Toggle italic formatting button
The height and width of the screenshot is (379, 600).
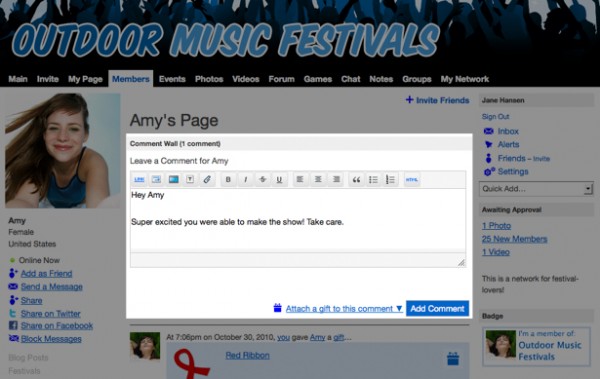245,179
